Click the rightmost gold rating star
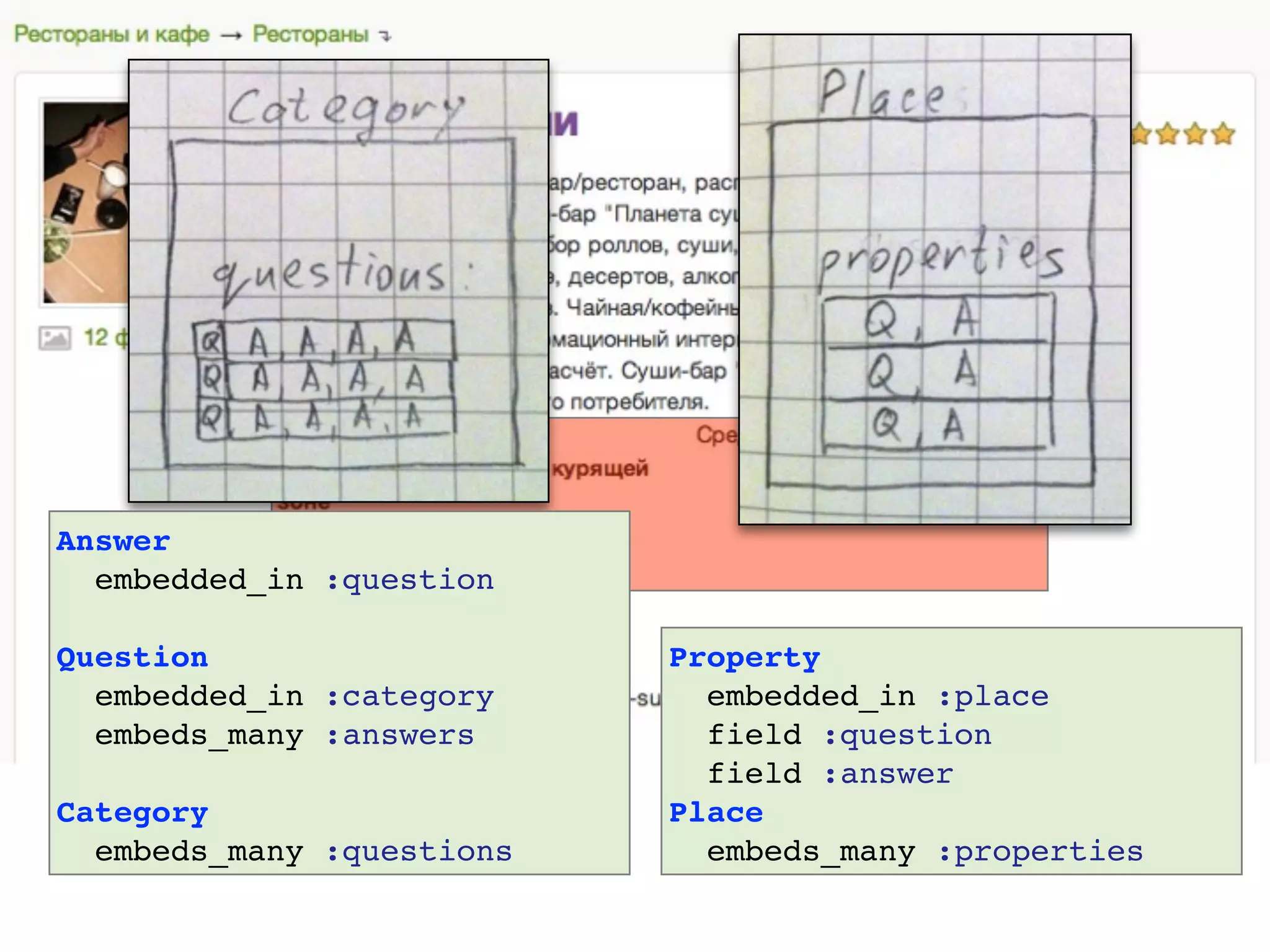1270x952 pixels. pos(1223,134)
